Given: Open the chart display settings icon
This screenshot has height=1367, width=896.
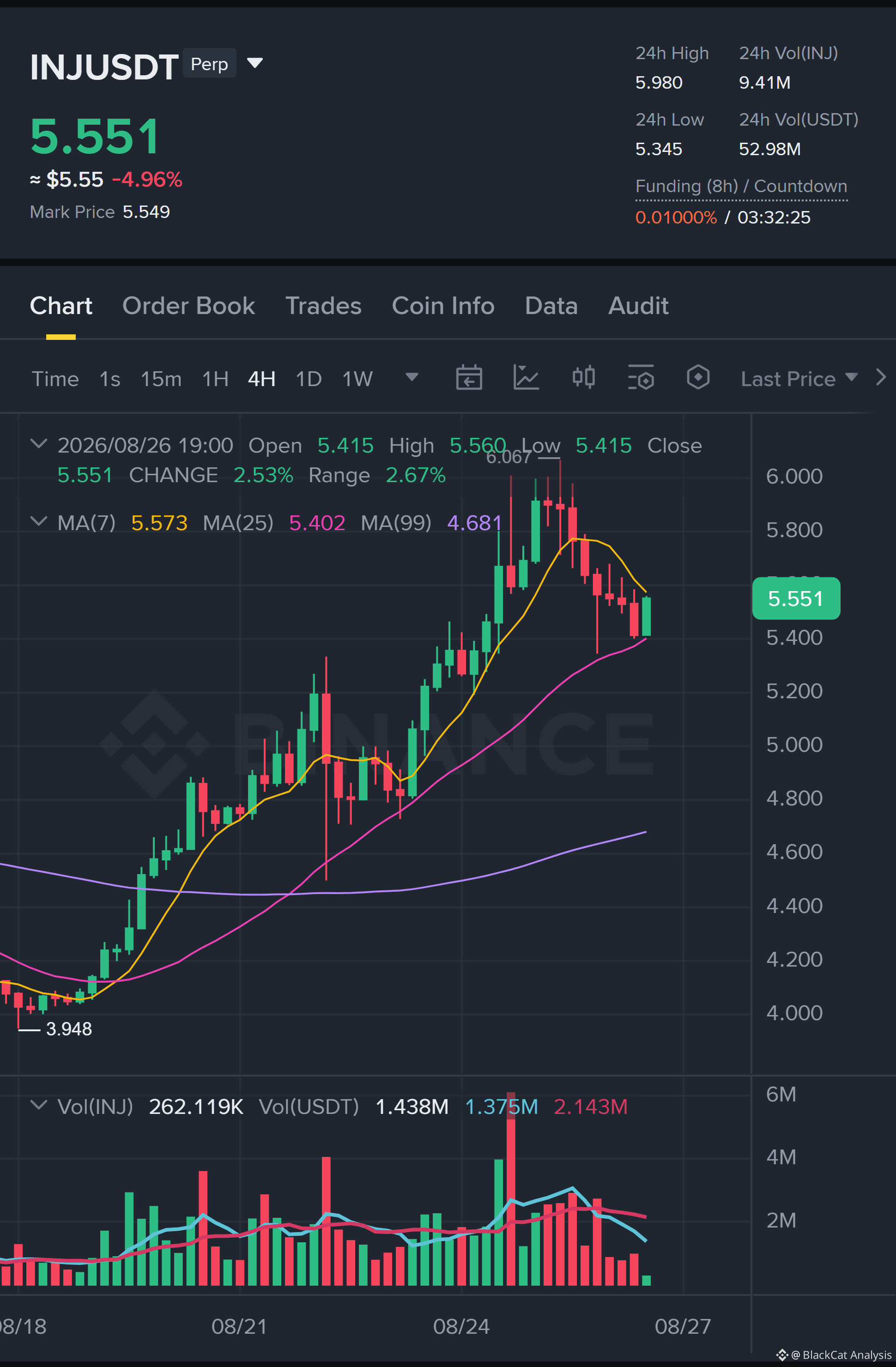Looking at the screenshot, I should [x=641, y=378].
